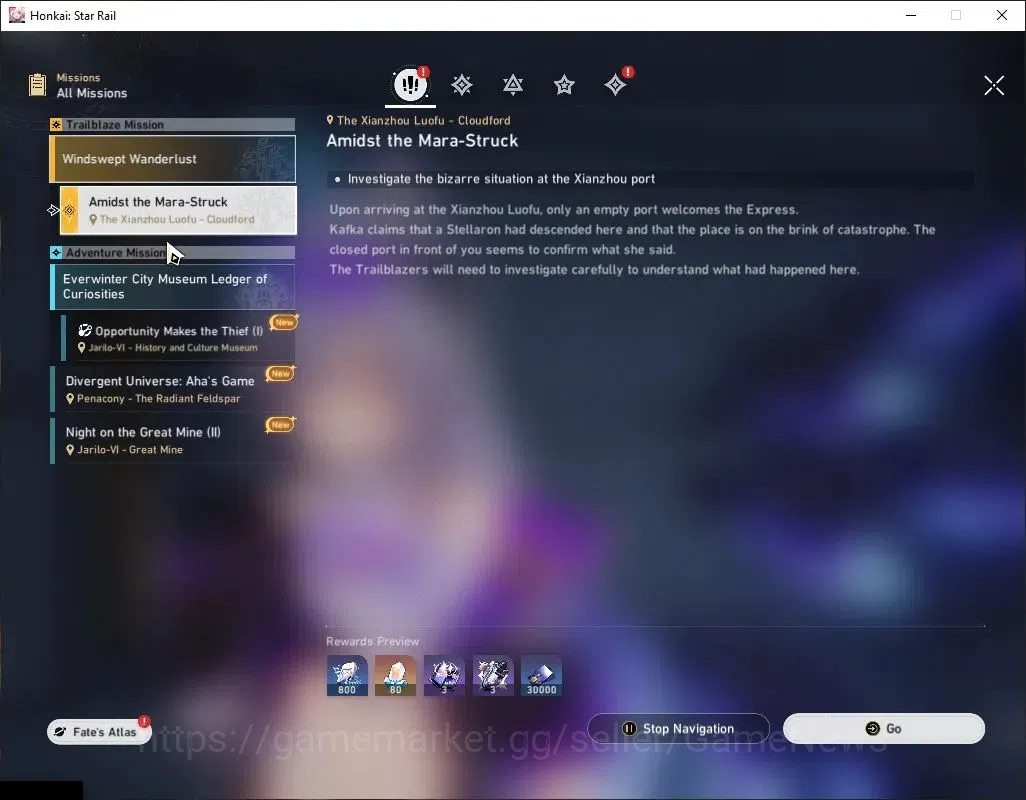Image resolution: width=1026 pixels, height=800 pixels.
Task: Click the adventure mission icon beside Opportunity Makes the Thief
Action: tap(84, 330)
